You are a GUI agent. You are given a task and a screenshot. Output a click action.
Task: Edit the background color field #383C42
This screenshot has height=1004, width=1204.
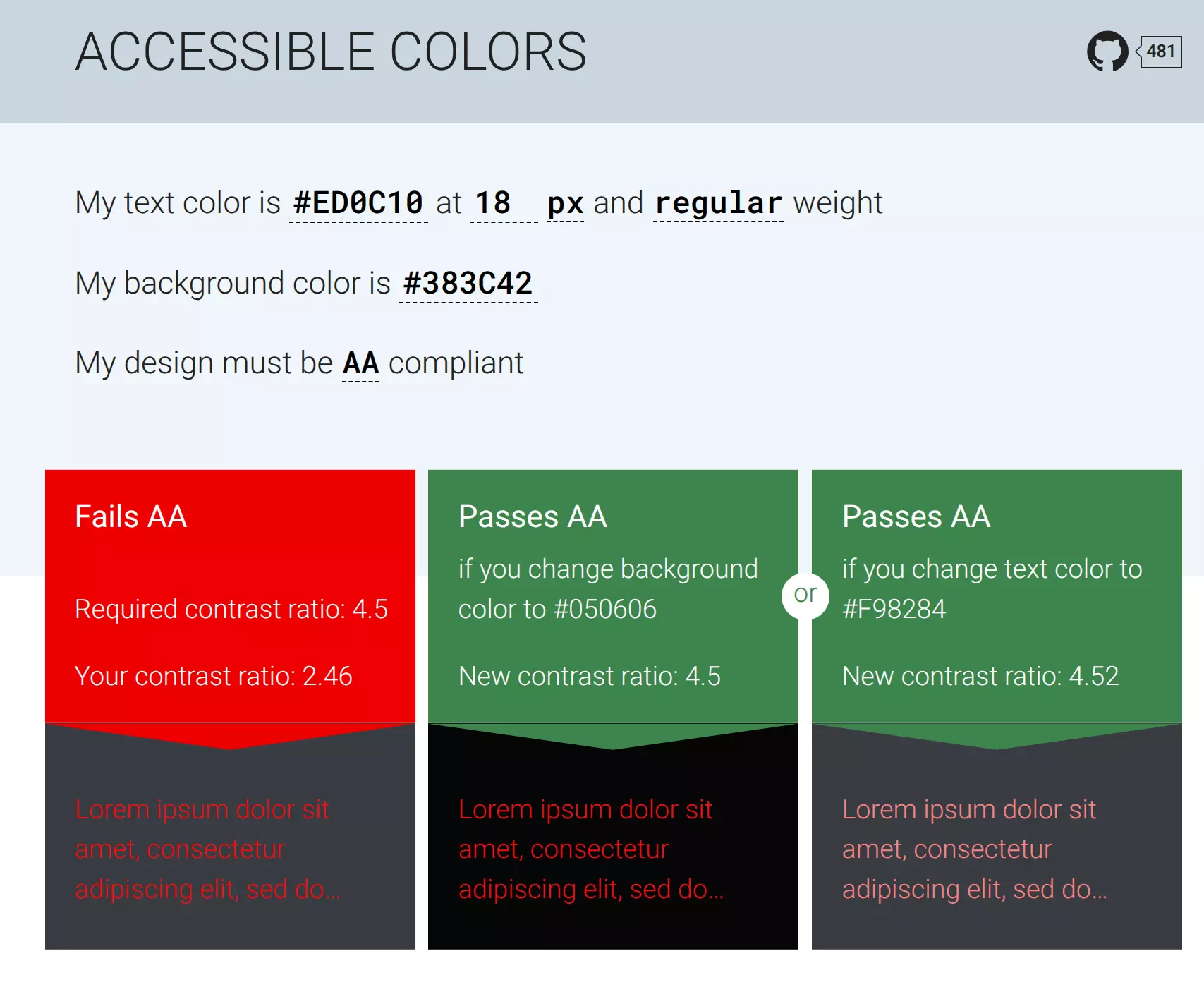(468, 284)
